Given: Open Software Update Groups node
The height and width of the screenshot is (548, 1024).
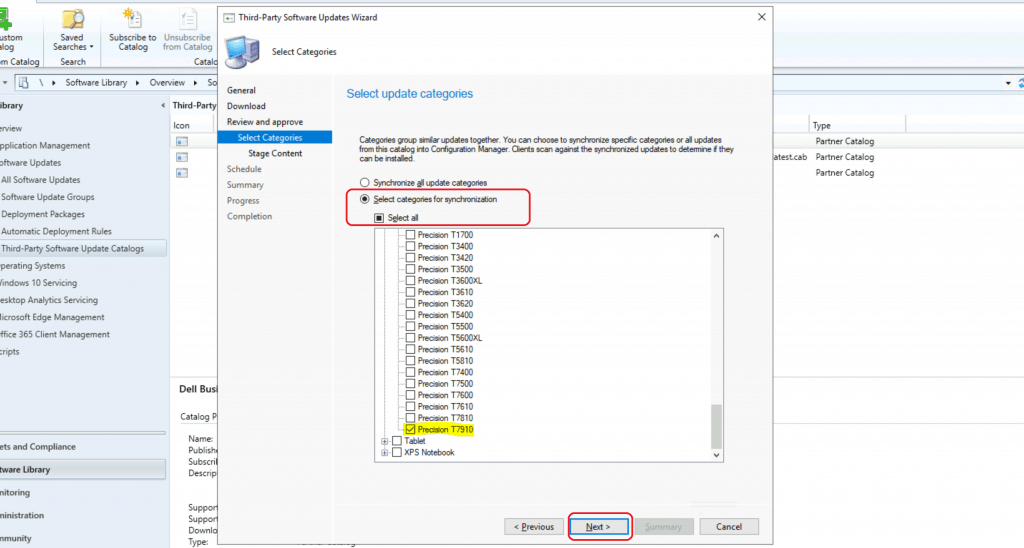Looking at the screenshot, I should tap(48, 197).
